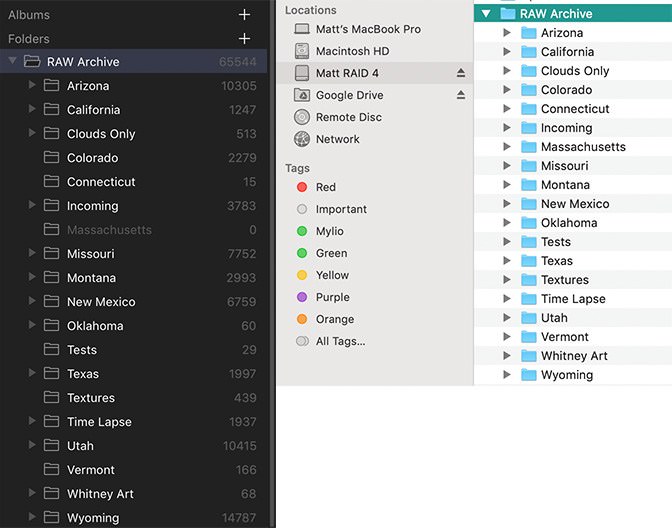Screen dimensions: 672x528
Task: Click the Vermont folder icon in dark panel
Action: click(51, 469)
